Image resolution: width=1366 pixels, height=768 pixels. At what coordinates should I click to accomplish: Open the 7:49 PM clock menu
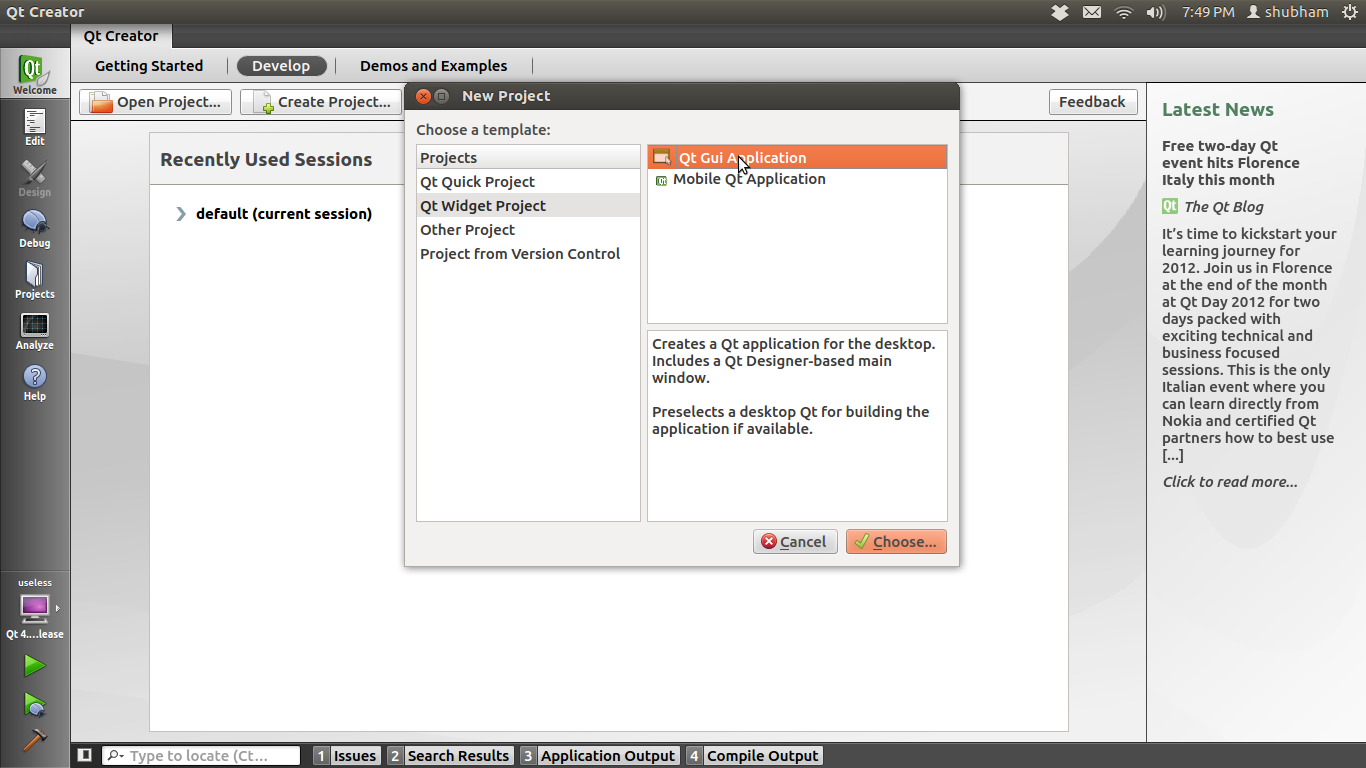pos(1208,12)
